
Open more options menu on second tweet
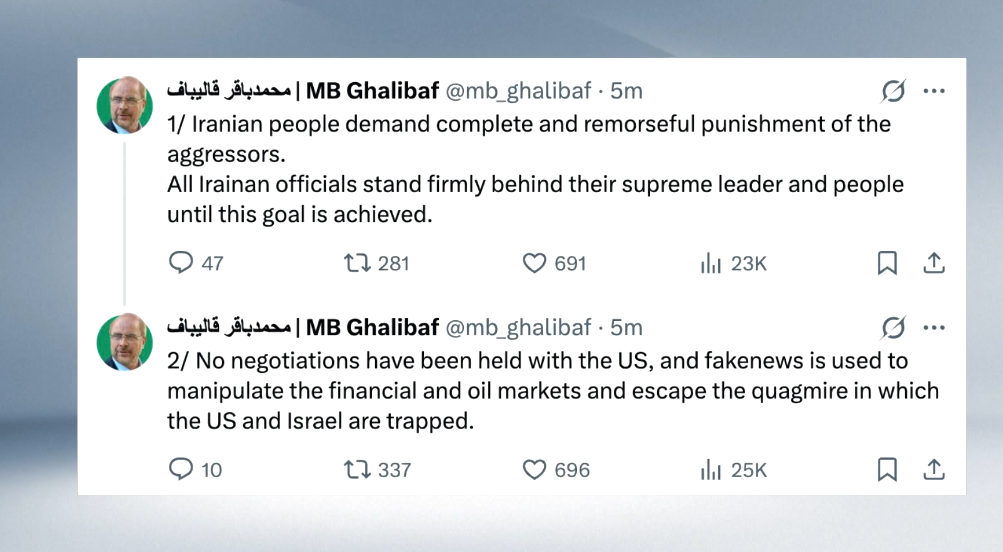coord(934,328)
